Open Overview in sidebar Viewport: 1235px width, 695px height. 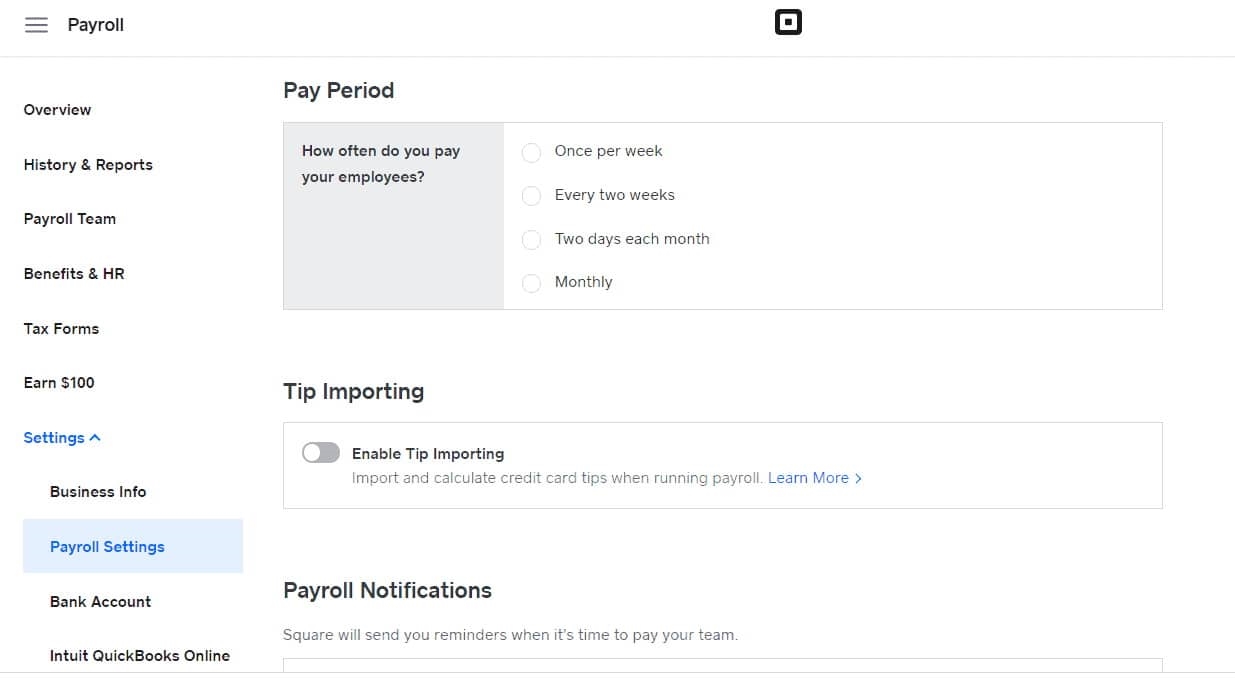point(57,110)
